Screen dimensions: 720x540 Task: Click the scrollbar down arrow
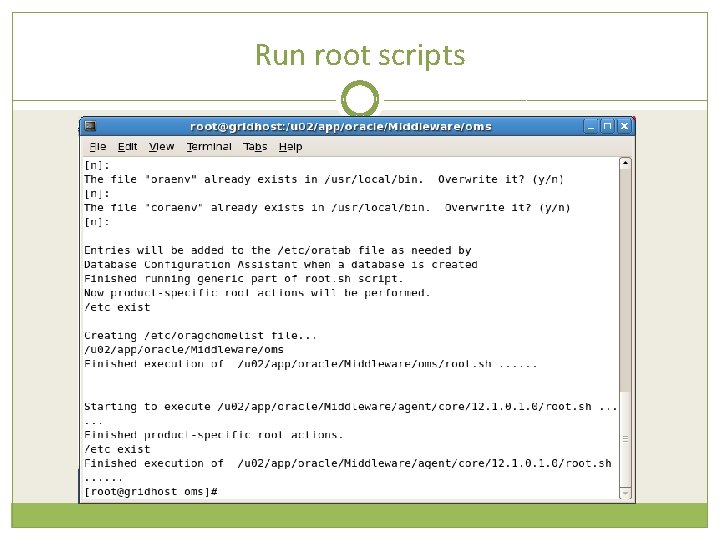(625, 494)
